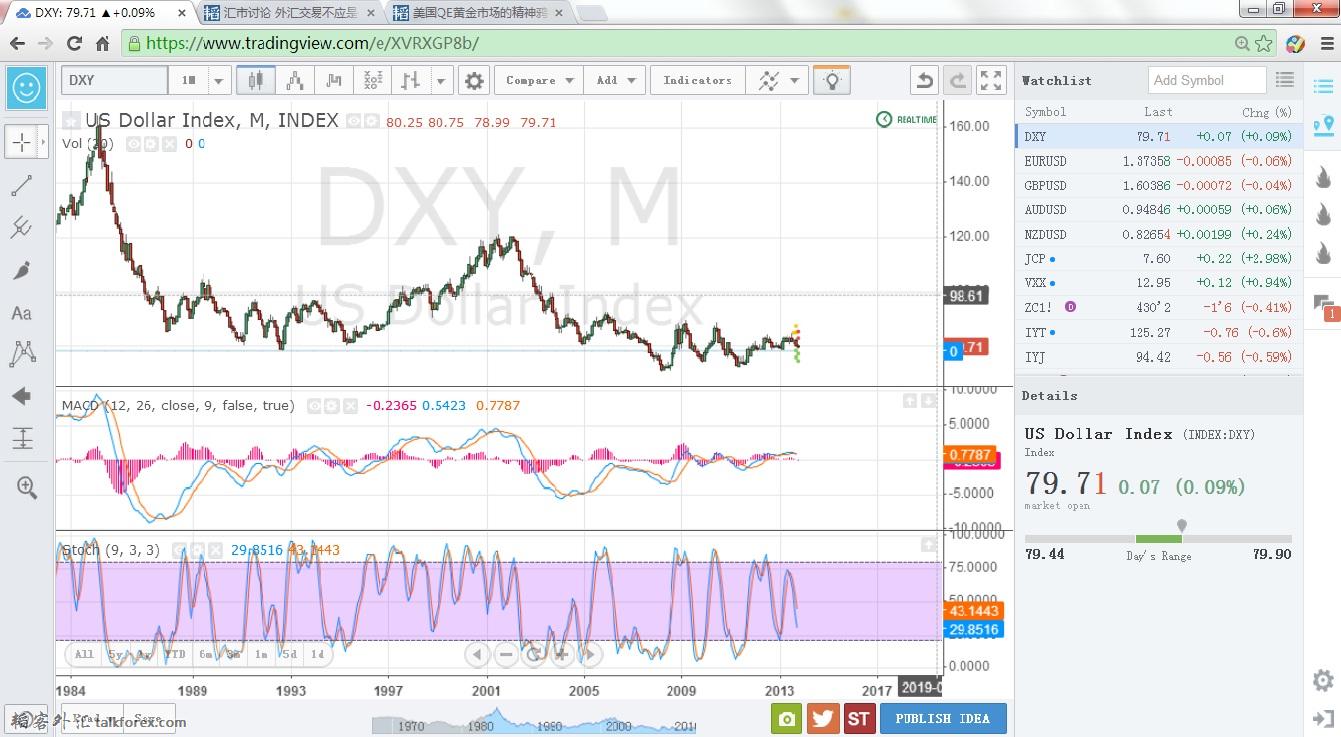The width and height of the screenshot is (1341, 737).
Task: Open the Compare dropdown
Action: 540,81
